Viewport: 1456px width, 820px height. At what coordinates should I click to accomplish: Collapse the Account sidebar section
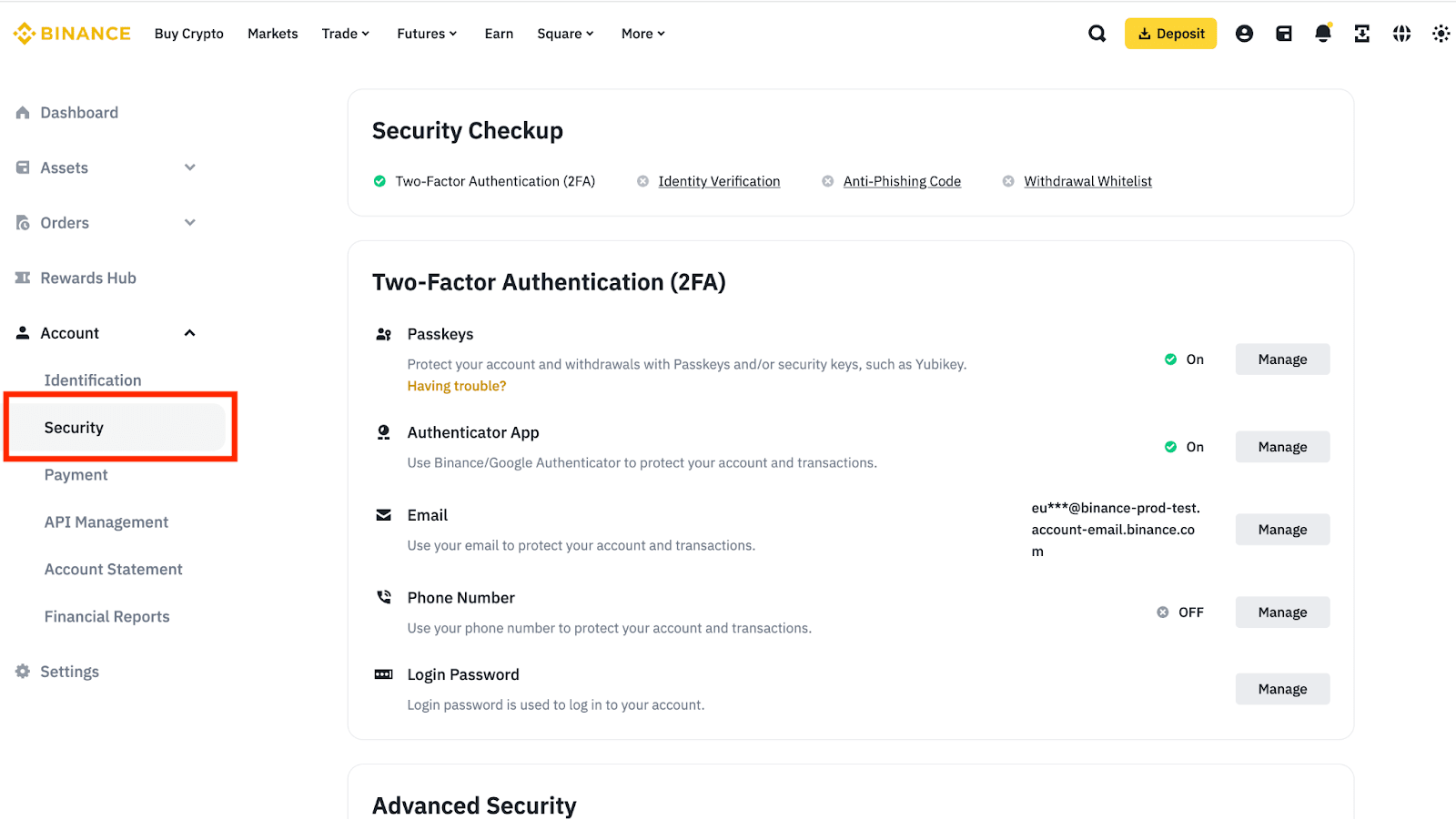189,333
